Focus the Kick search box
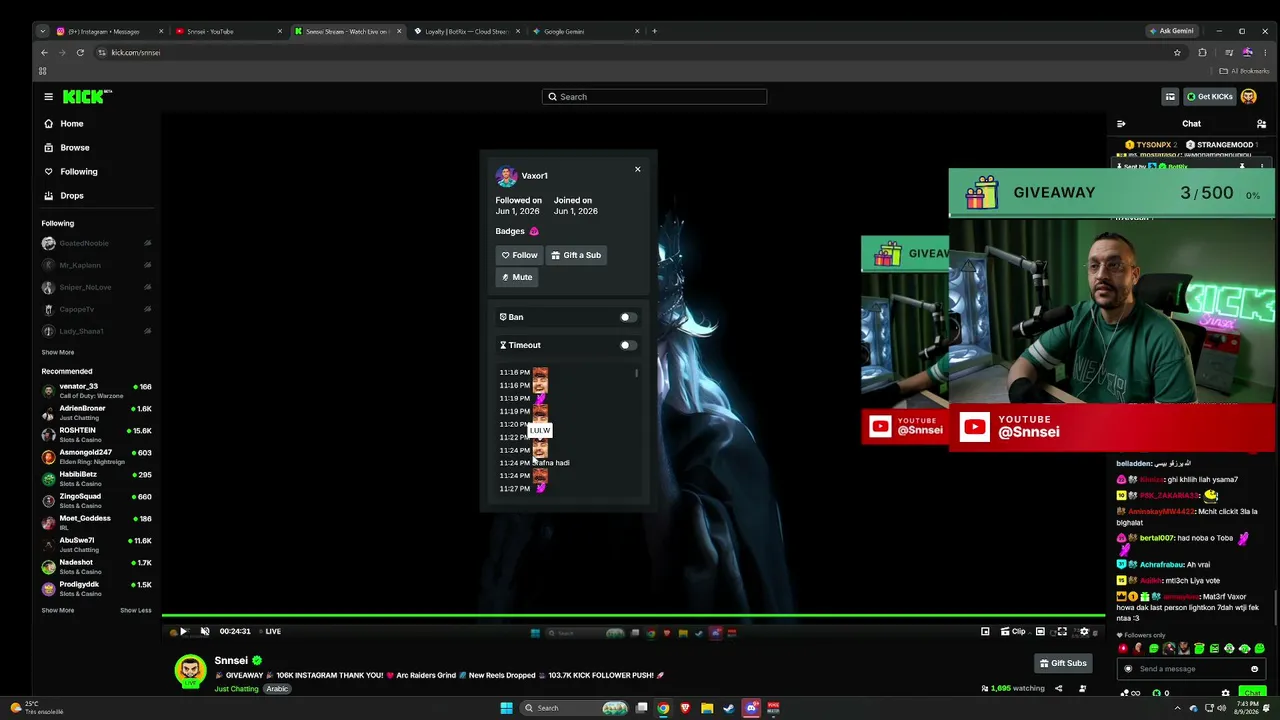Viewport: 1280px width, 720px height. click(x=654, y=97)
